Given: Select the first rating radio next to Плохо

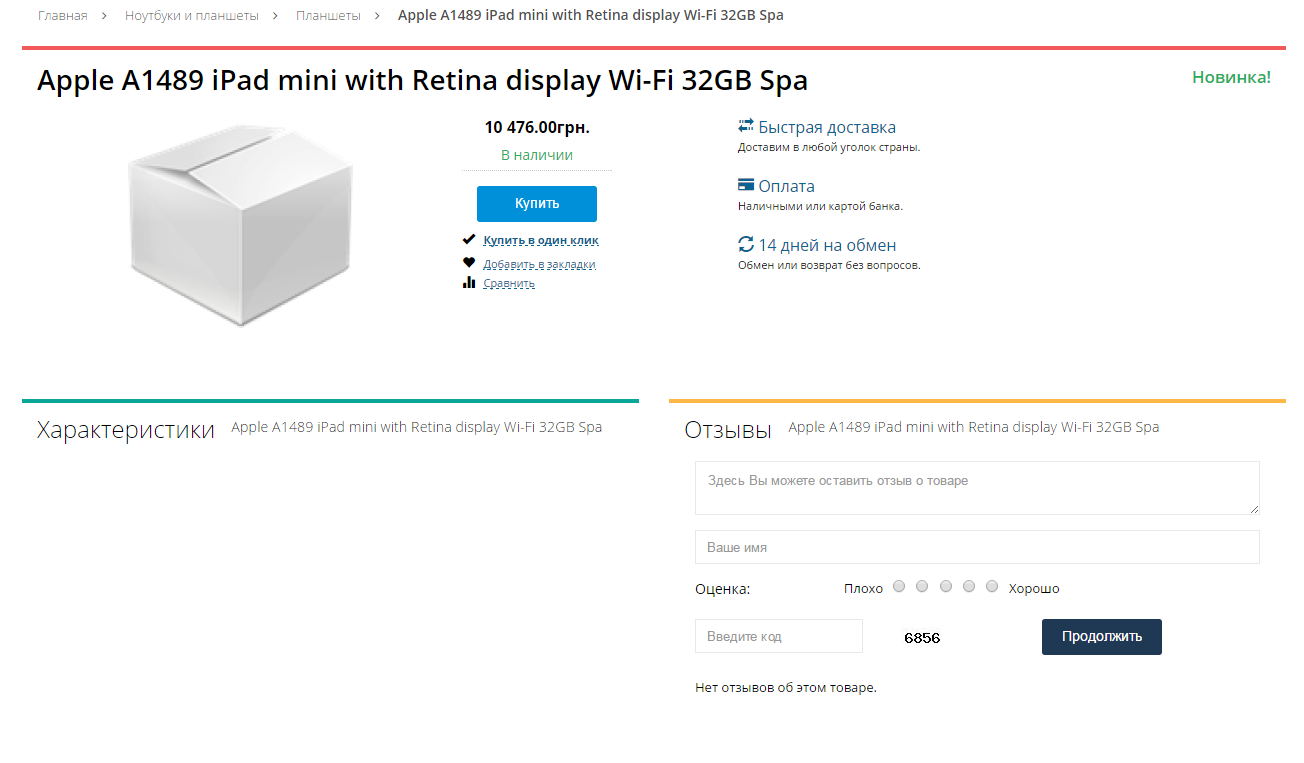Looking at the screenshot, I should click(x=899, y=586).
